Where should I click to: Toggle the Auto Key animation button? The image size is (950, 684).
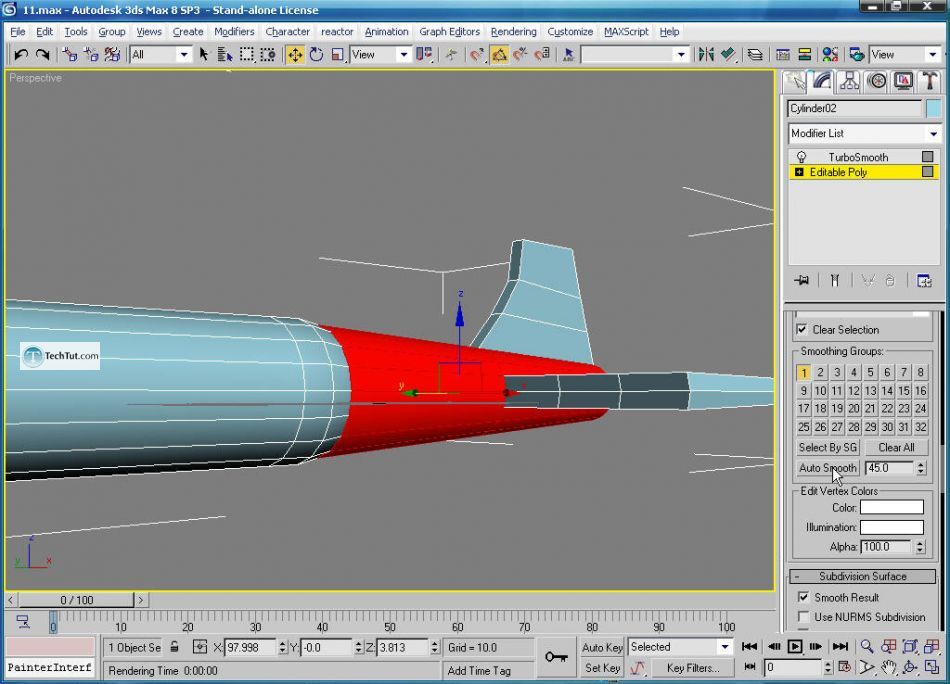point(602,647)
